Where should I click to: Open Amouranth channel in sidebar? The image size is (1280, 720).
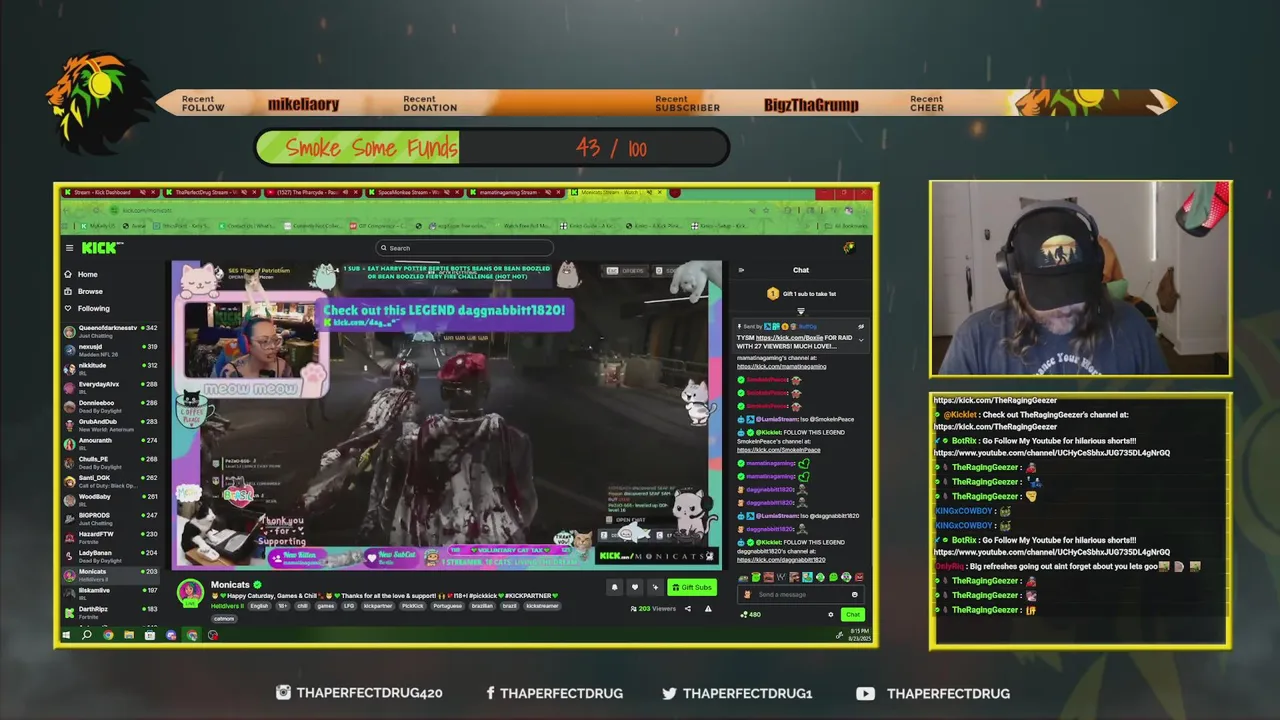point(112,443)
